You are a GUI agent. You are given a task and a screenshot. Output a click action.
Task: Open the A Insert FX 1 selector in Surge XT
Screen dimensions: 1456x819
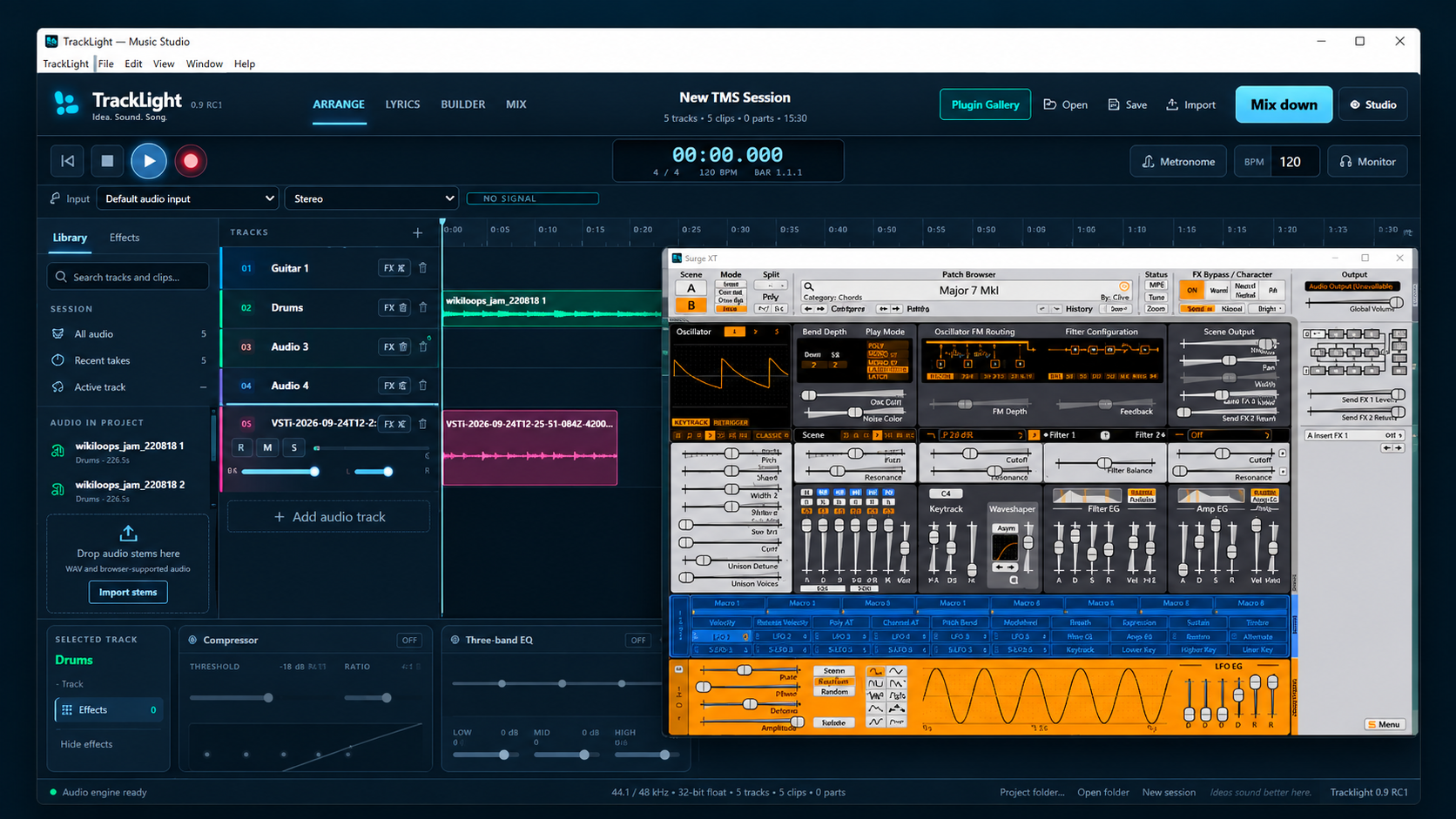[x=1354, y=435]
